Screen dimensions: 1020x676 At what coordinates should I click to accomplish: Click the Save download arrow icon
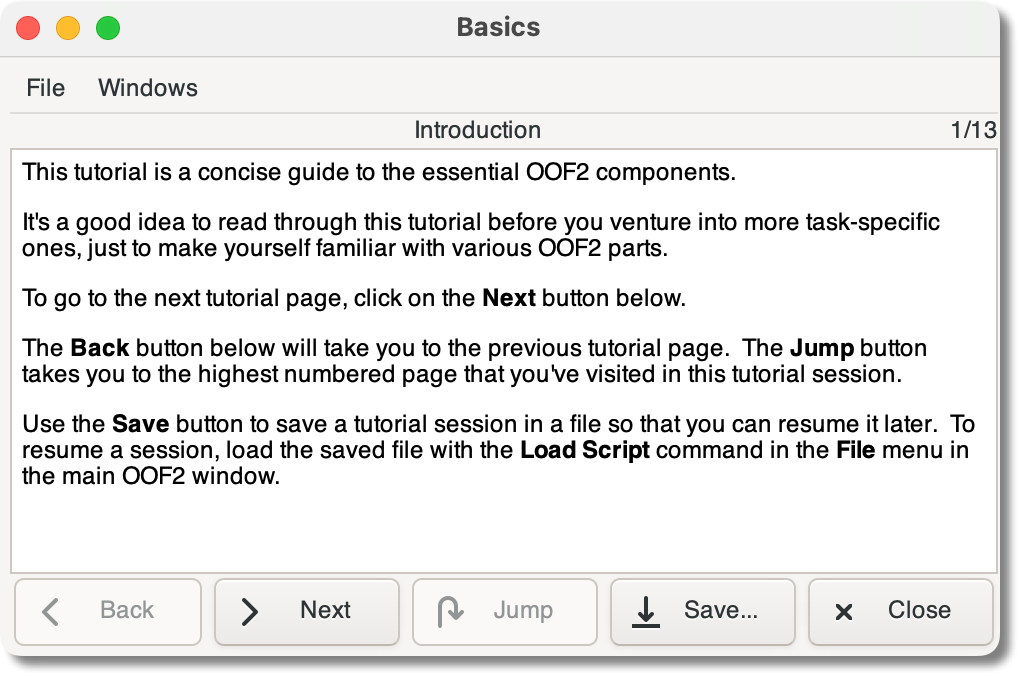coord(645,611)
